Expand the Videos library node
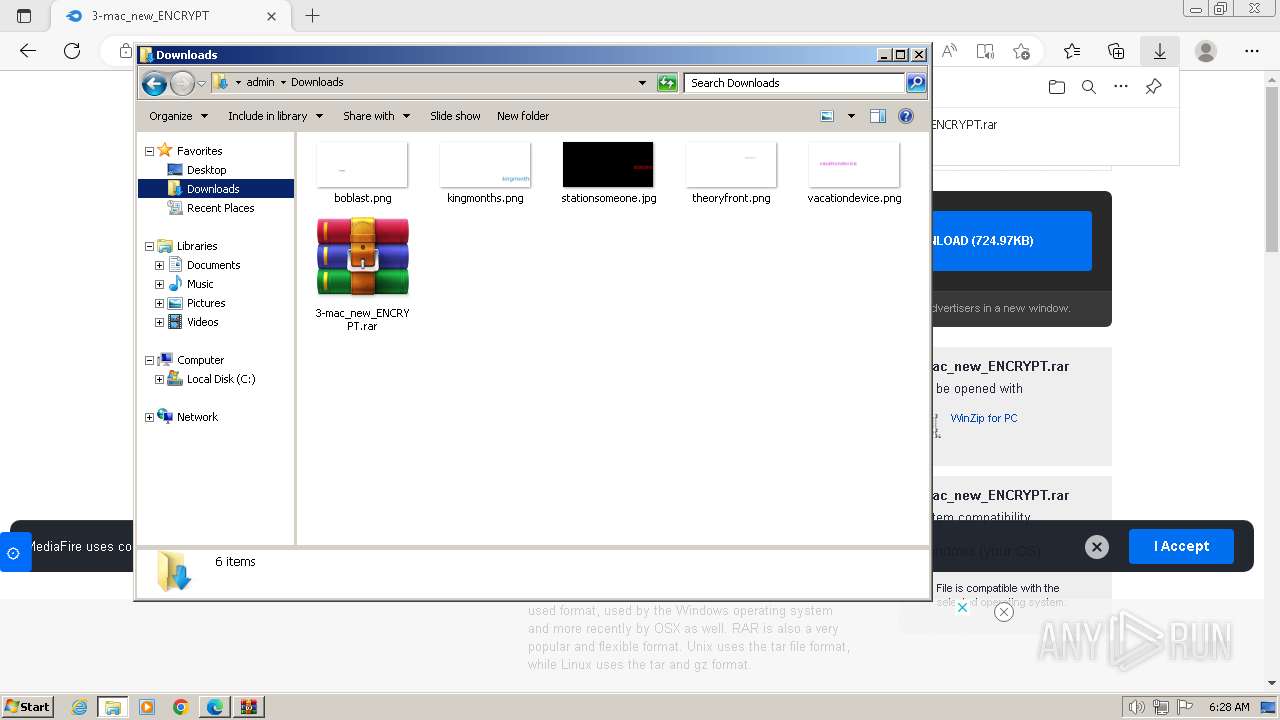The height and width of the screenshot is (720, 1280). click(159, 322)
